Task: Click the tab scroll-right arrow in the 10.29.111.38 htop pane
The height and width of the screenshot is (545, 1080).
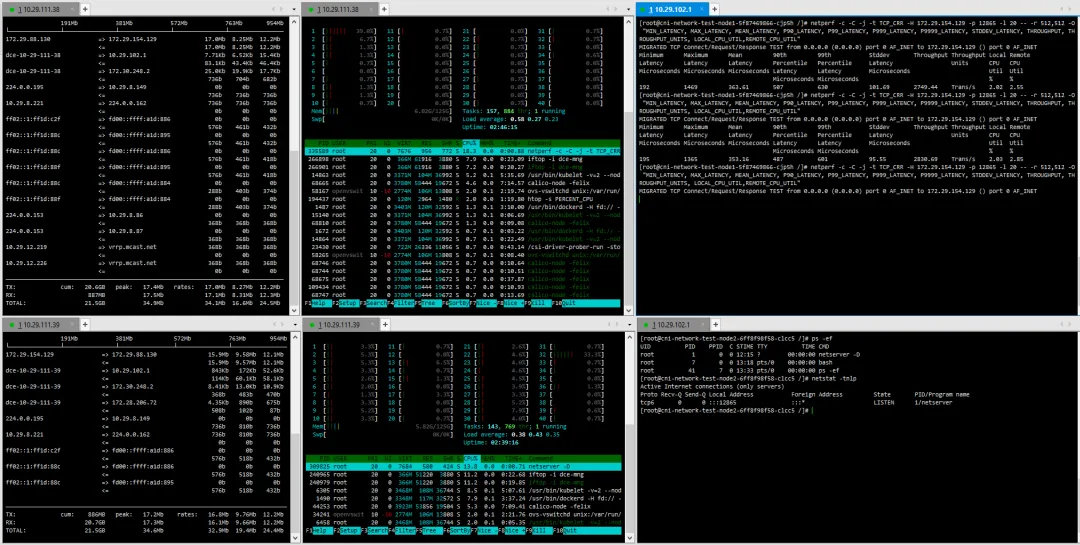Action: click(x=616, y=9)
